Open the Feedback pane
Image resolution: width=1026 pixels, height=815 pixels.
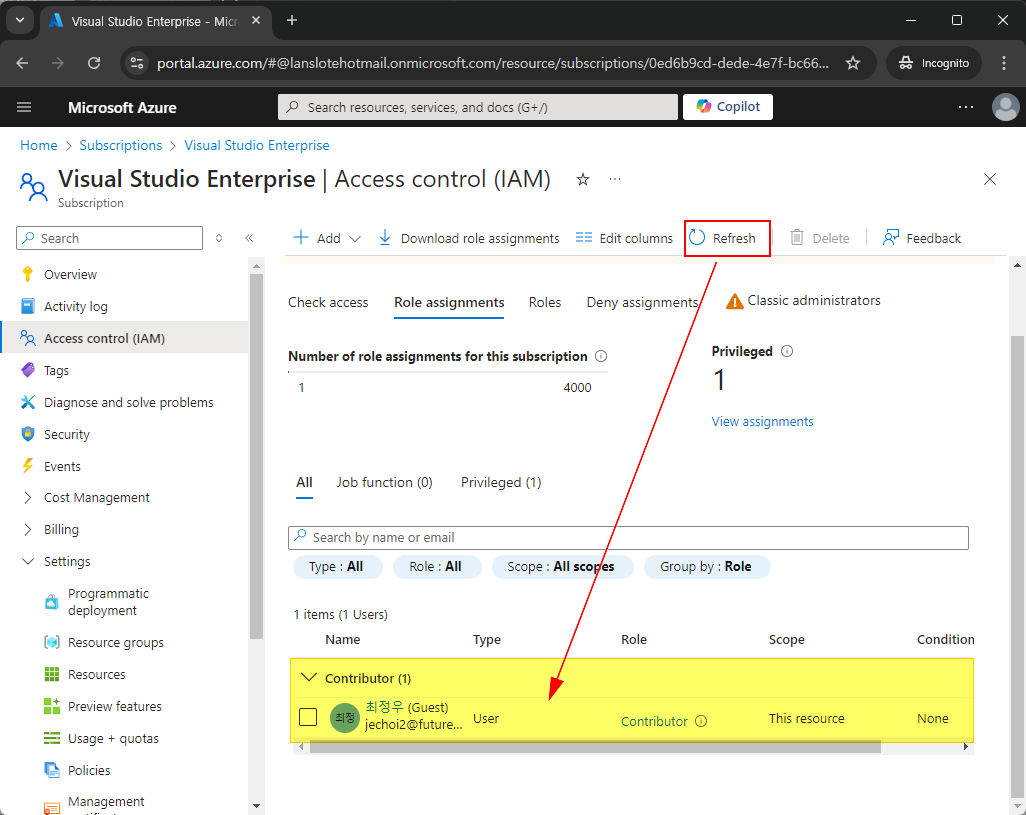tap(921, 238)
